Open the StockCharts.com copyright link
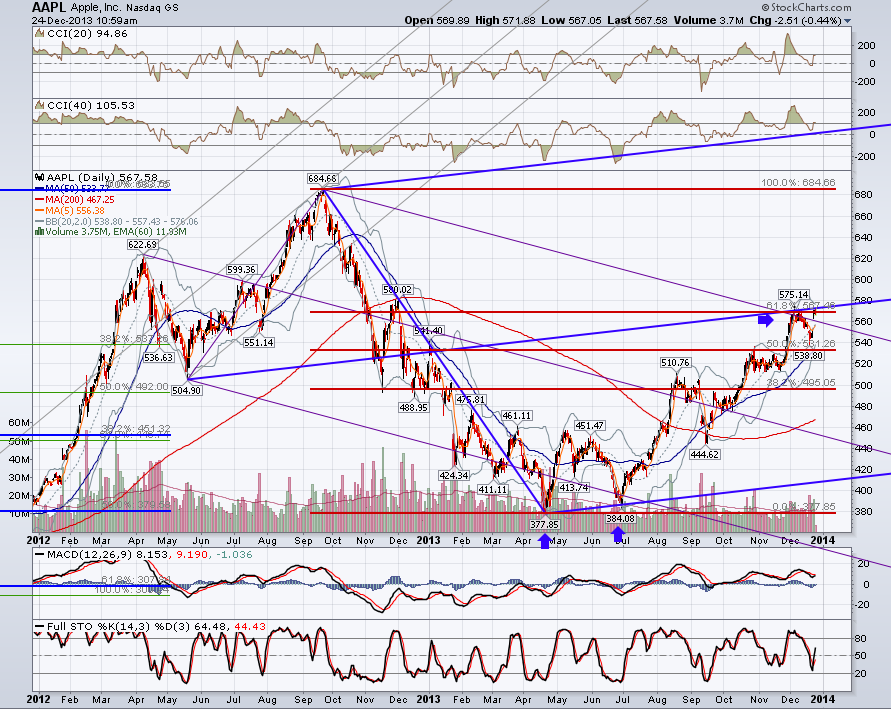The height and width of the screenshot is (710, 891). click(806, 7)
